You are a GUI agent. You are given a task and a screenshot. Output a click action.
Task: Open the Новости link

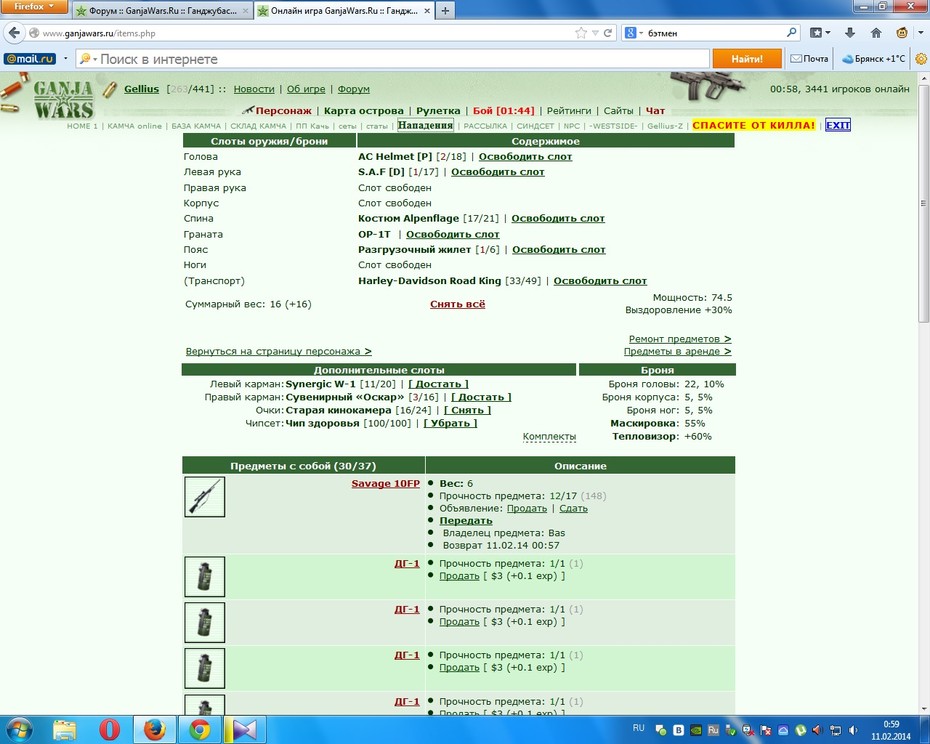click(x=254, y=89)
